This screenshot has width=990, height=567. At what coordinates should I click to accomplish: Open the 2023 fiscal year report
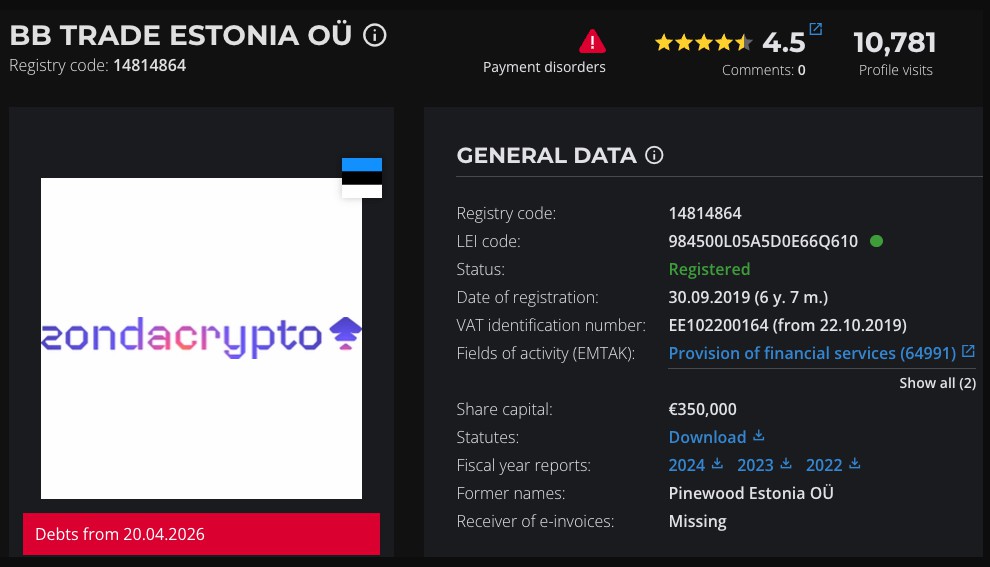tap(755, 465)
